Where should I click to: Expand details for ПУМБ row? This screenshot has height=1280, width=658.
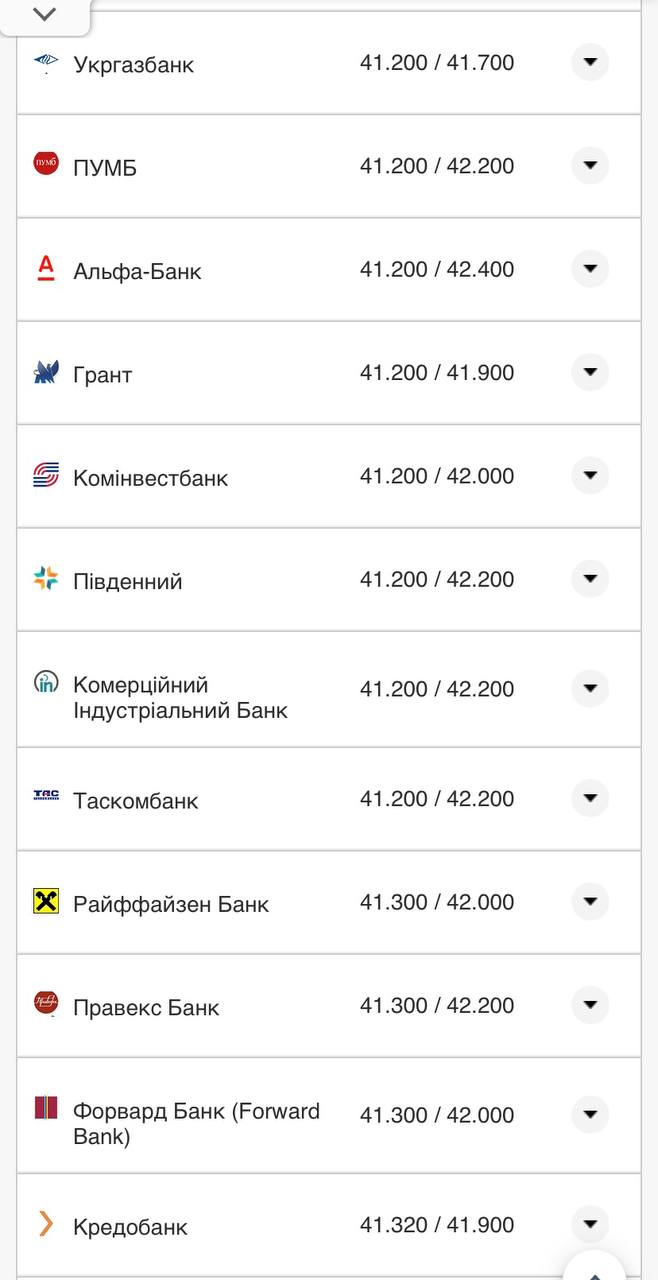[x=590, y=166]
